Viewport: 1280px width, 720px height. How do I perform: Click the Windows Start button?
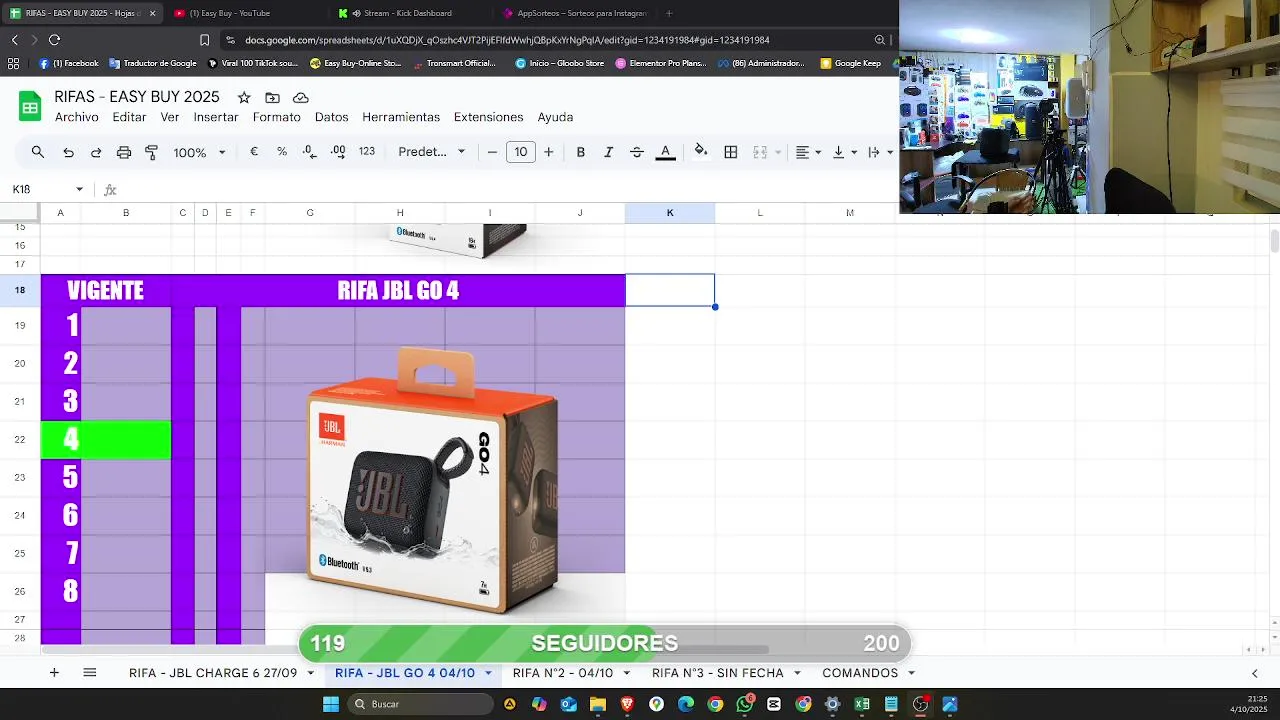point(331,704)
